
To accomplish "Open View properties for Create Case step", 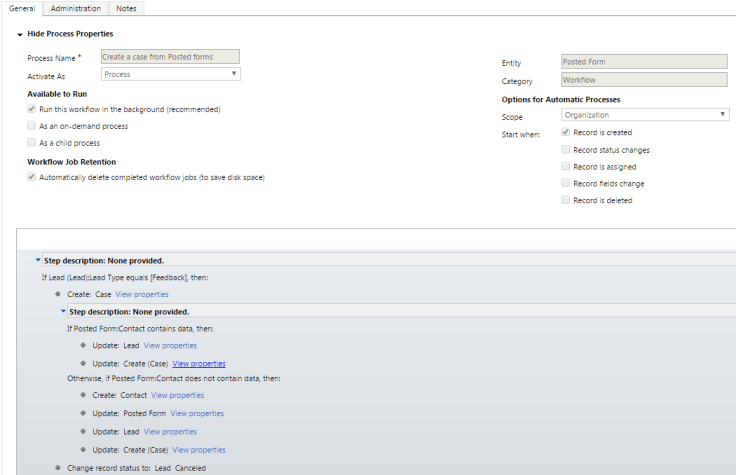I will click(142, 294).
